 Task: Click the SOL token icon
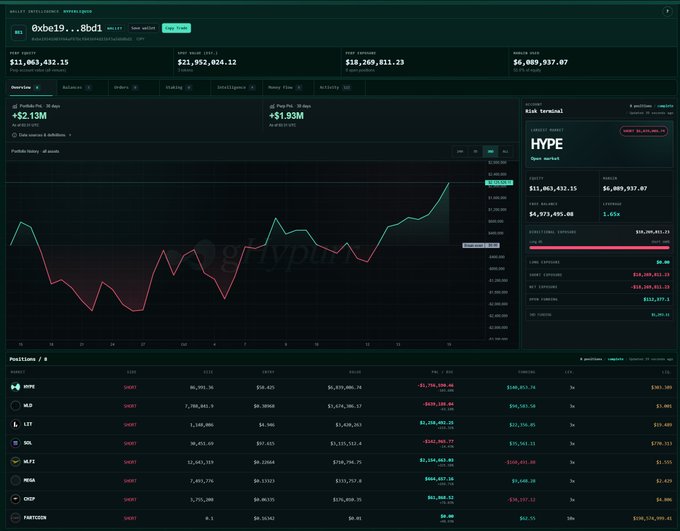click(x=15, y=443)
